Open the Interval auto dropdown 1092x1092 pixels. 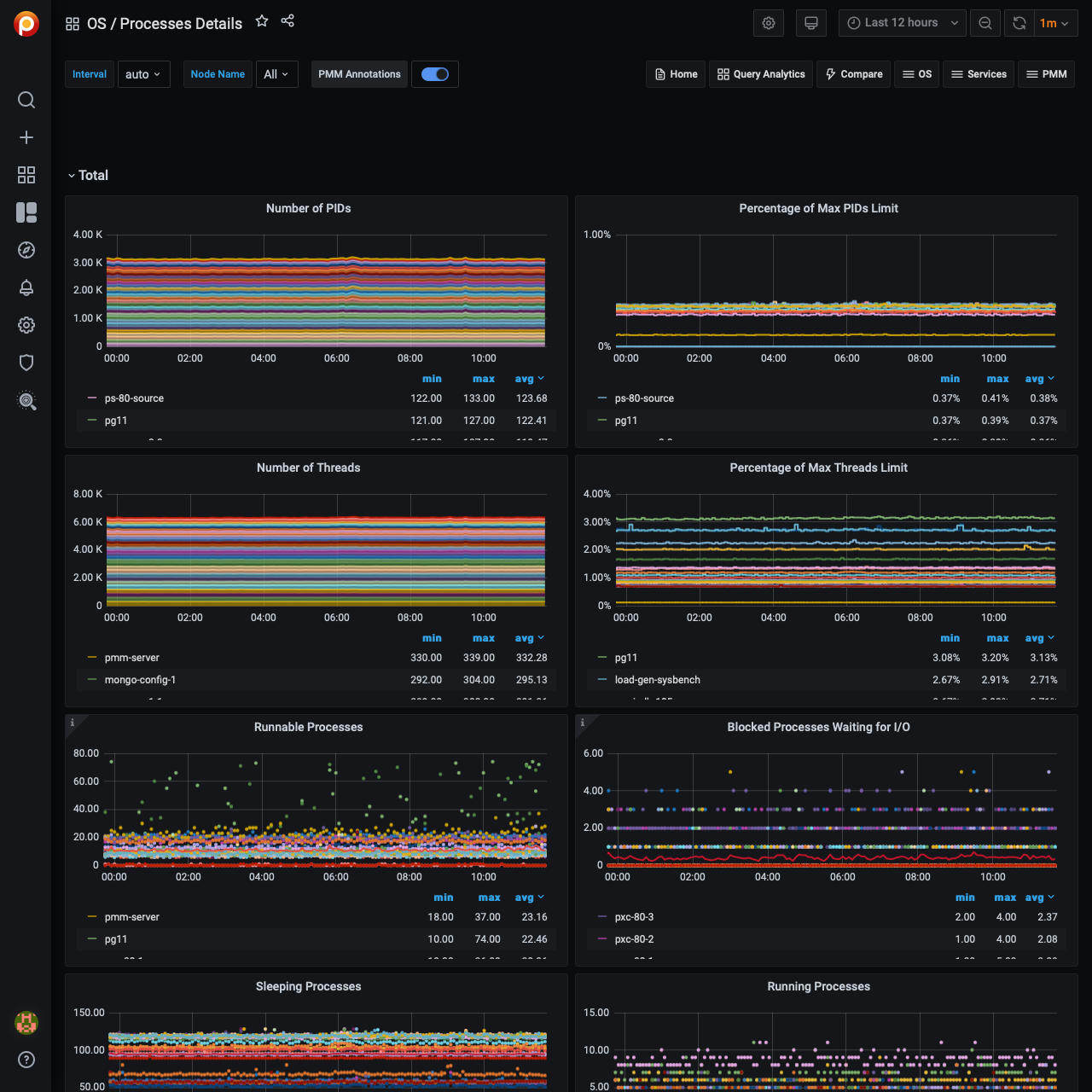tap(143, 74)
